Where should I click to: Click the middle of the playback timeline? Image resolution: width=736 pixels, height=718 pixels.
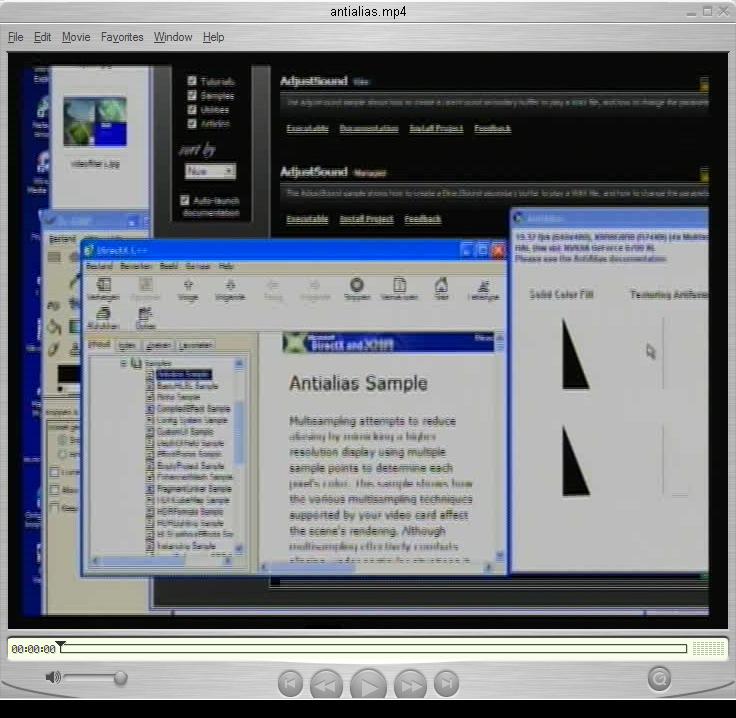pos(374,649)
